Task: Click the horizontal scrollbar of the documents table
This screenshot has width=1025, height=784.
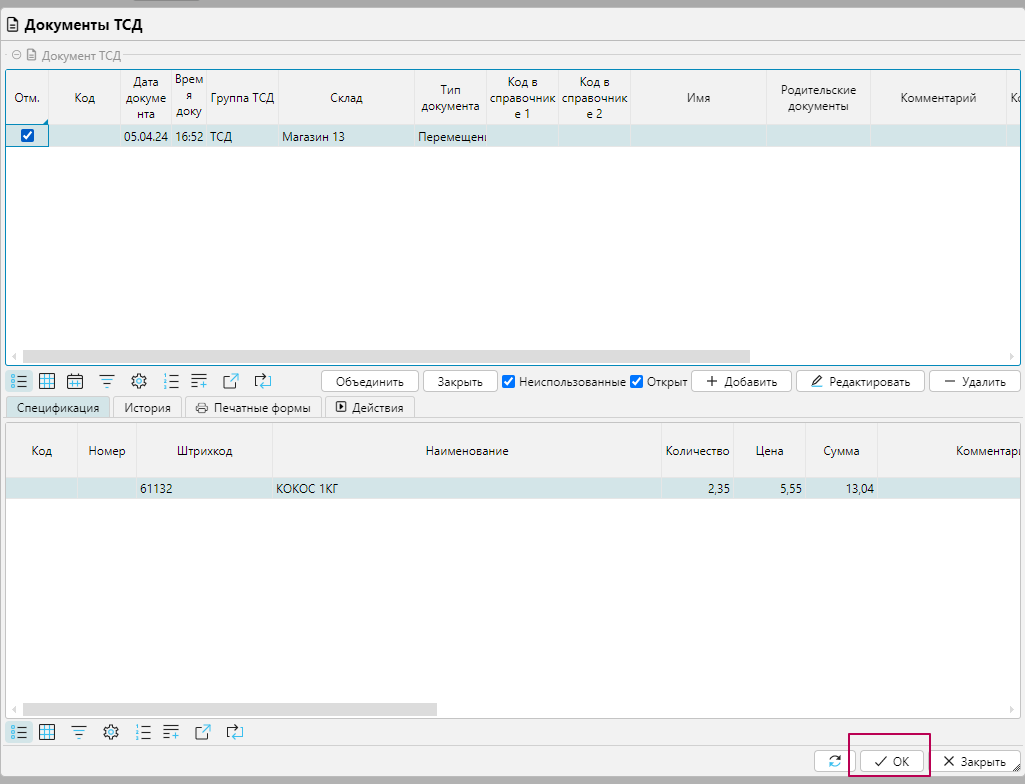Action: [x=385, y=356]
